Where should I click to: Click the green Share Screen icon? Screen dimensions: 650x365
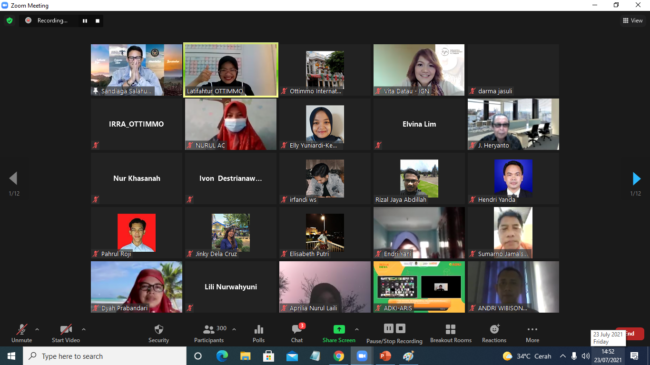[339, 329]
